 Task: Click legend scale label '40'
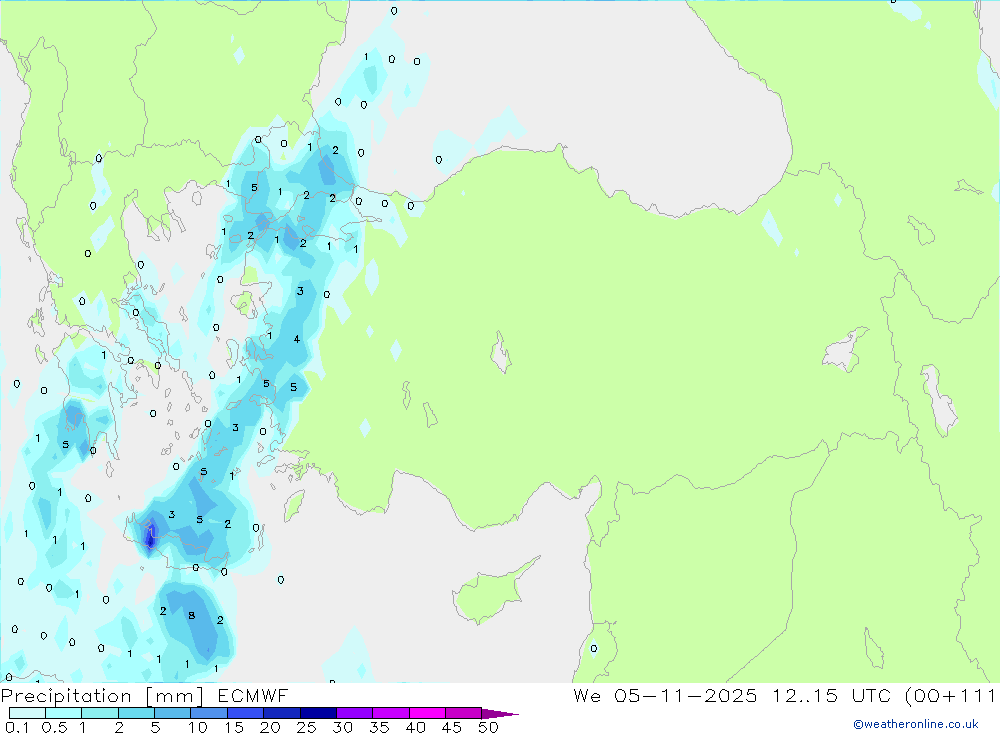(415, 727)
